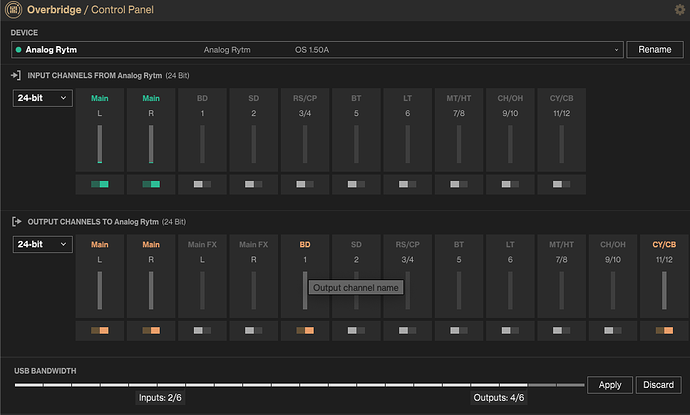Click the Overbridge / Control Panel title

coord(90,10)
